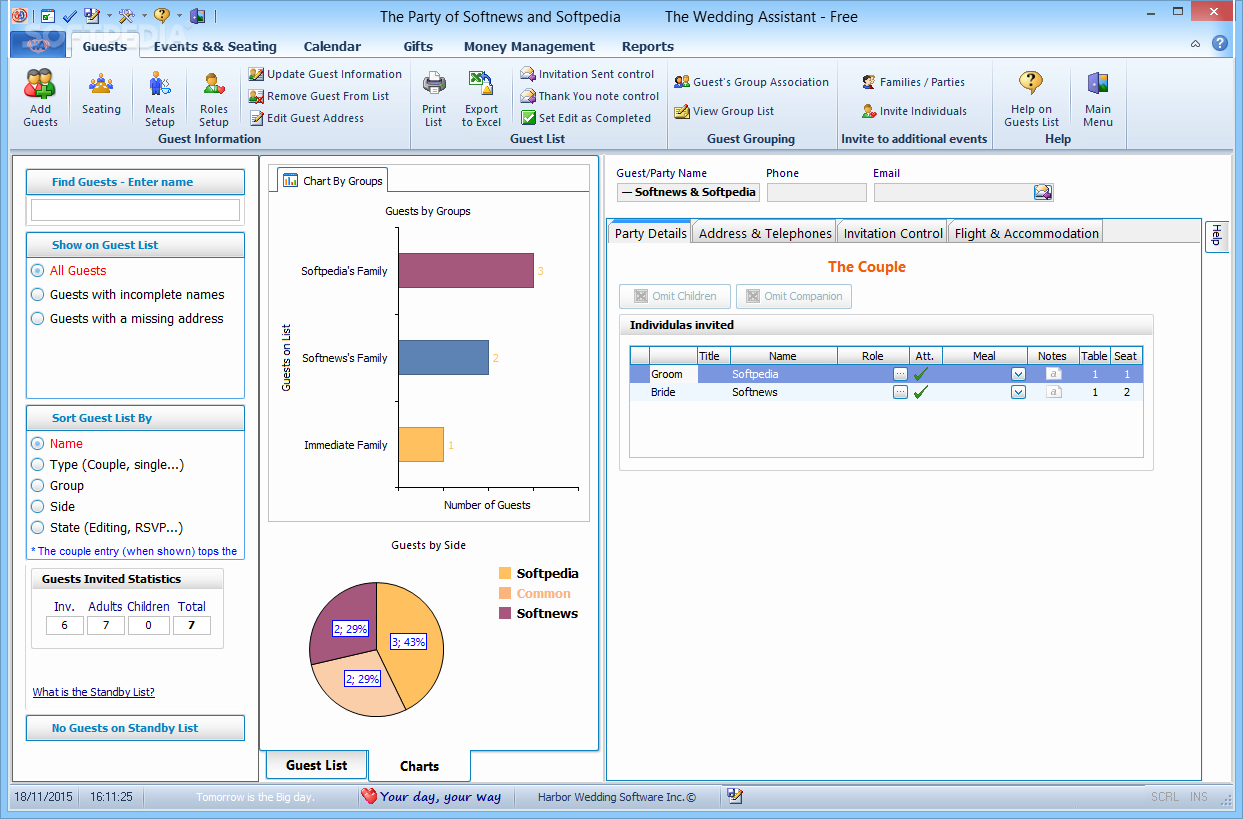This screenshot has width=1243, height=819.
Task: Open Role selector for Groom row
Action: 900,374
